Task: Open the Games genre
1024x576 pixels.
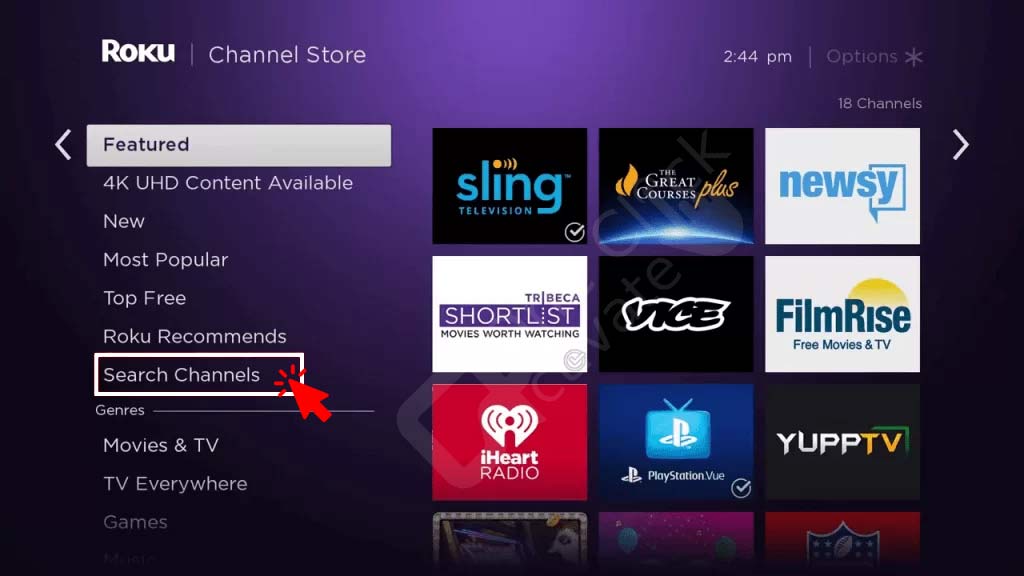Action: pyautogui.click(x=135, y=522)
